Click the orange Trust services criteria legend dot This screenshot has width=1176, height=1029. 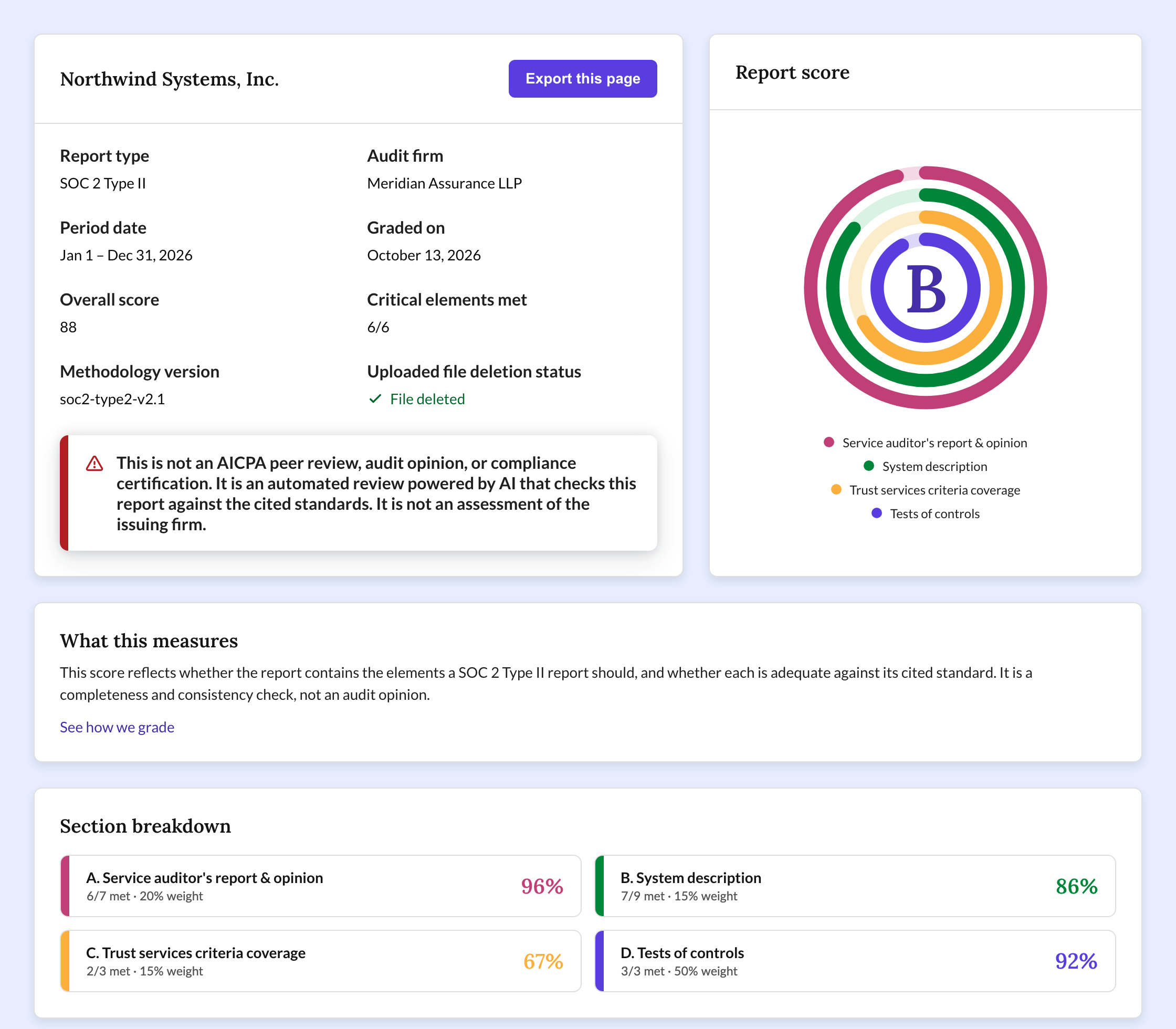[836, 489]
